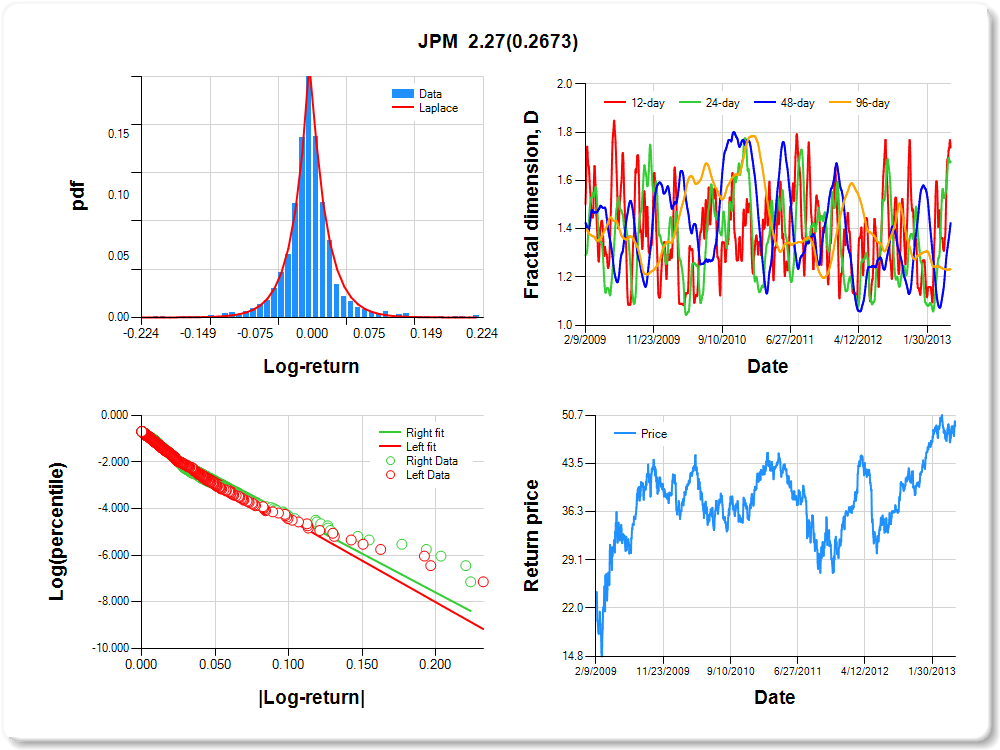Click the "Date" title under fractal dimension chart
Screen dimensions: 1000x750
pos(768,366)
